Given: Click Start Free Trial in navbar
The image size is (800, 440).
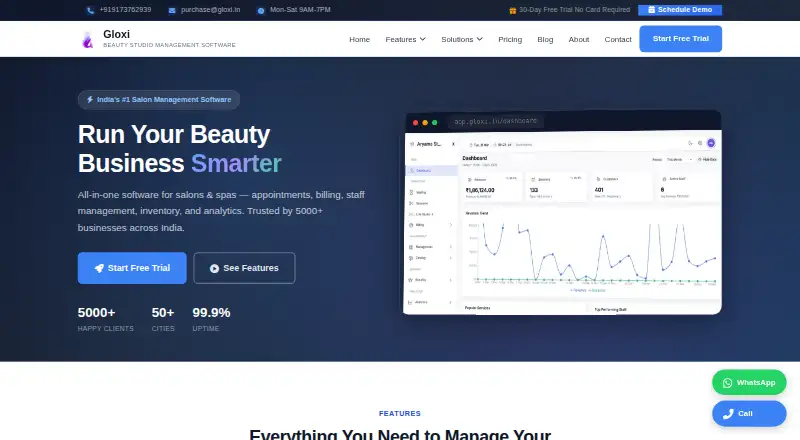Looking at the screenshot, I should pos(681,39).
